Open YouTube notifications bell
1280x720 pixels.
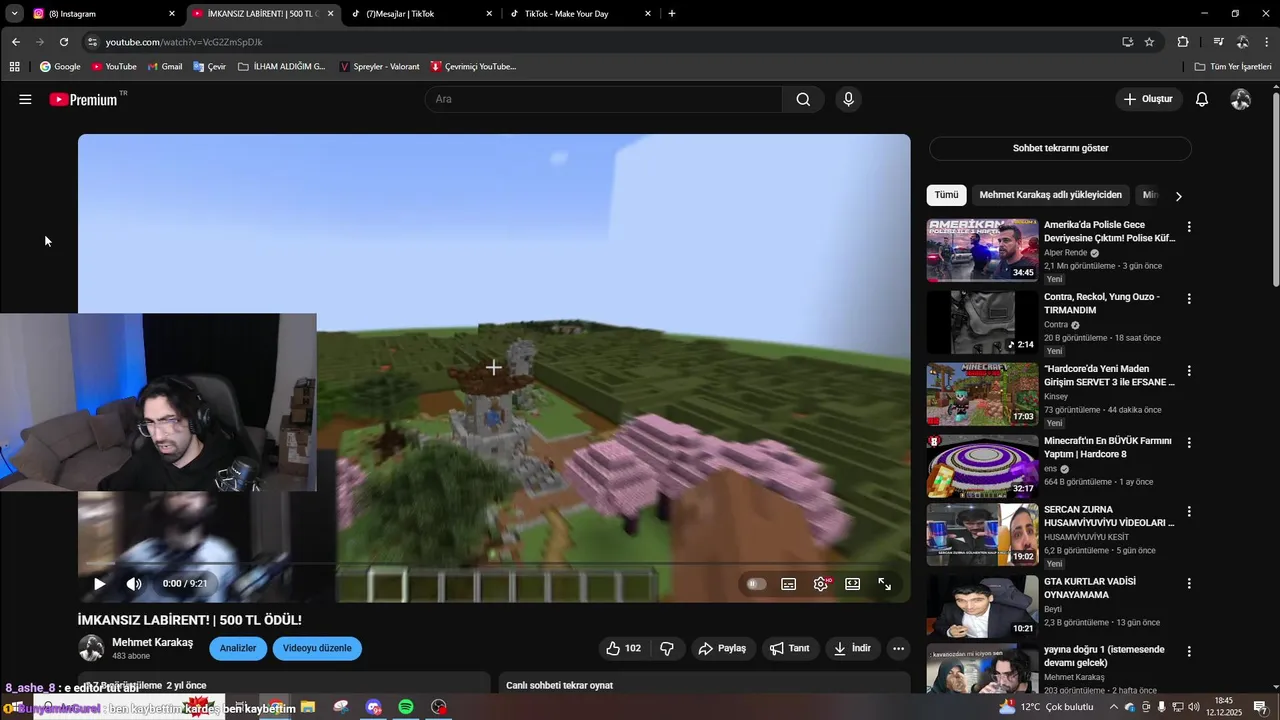[1202, 99]
